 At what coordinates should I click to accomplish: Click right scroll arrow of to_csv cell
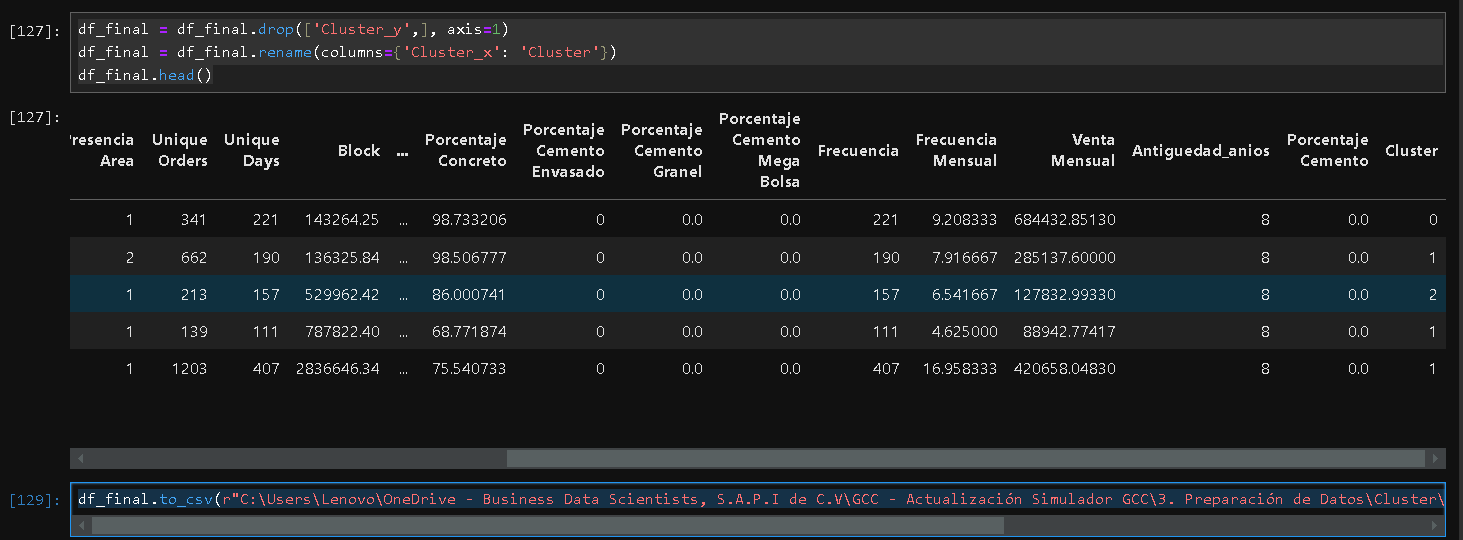pyautogui.click(x=1436, y=525)
